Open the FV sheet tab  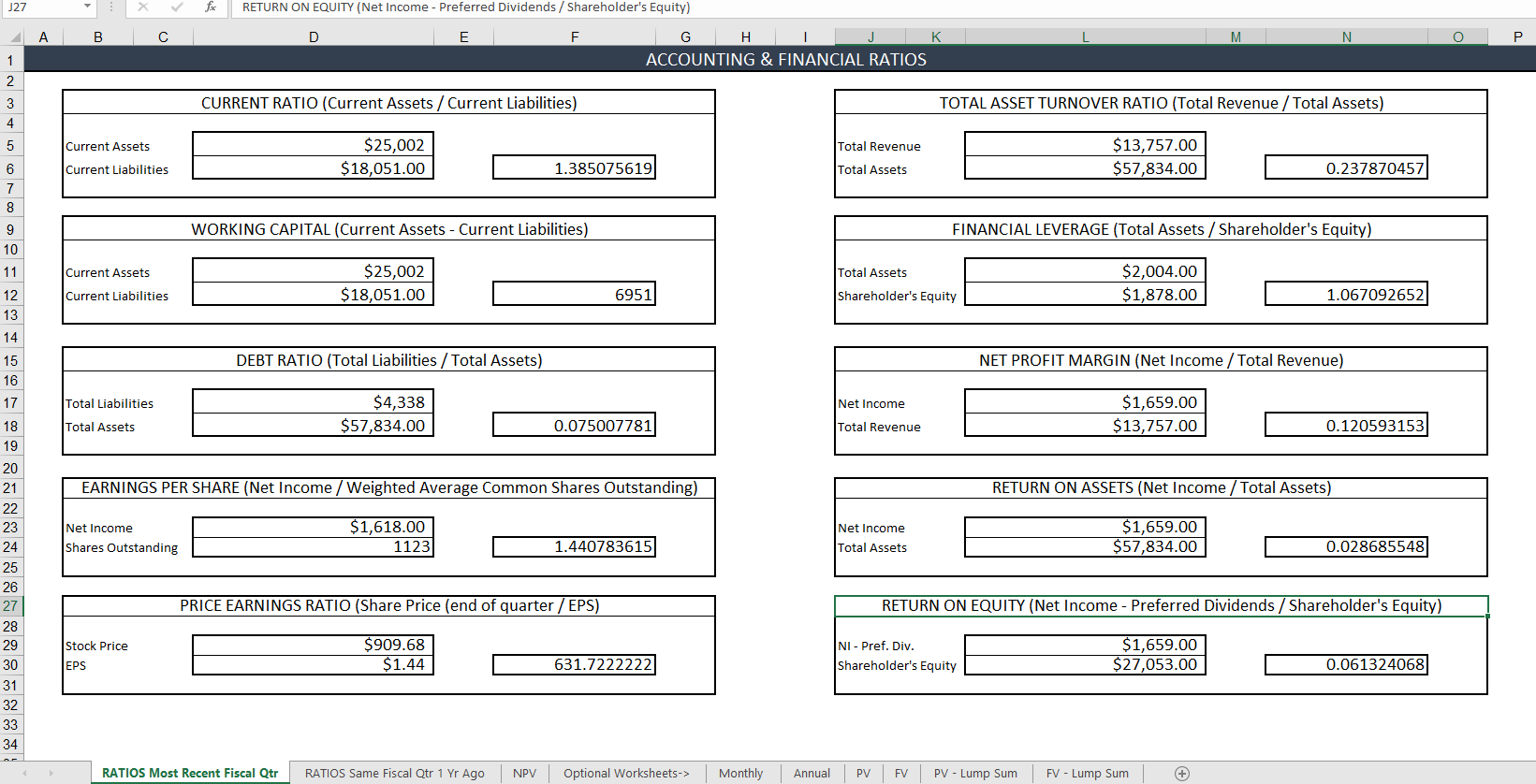pos(901,774)
